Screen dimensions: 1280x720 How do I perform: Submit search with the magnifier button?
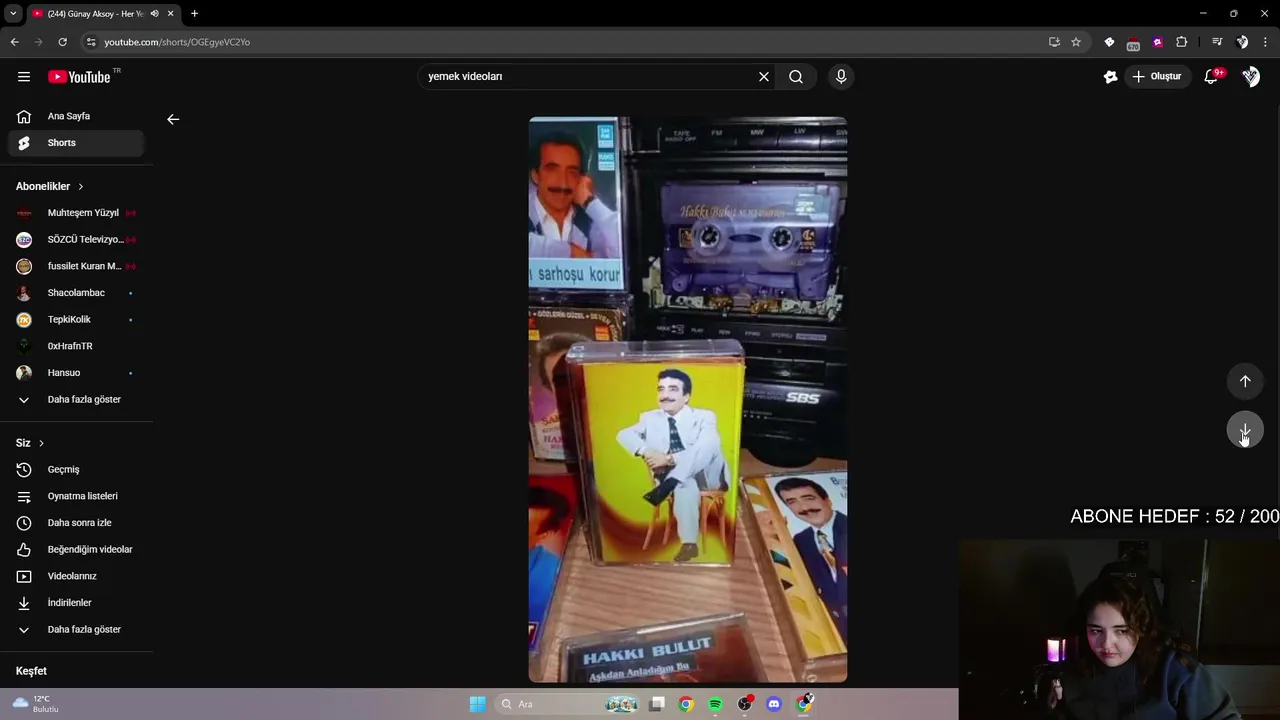click(x=796, y=77)
